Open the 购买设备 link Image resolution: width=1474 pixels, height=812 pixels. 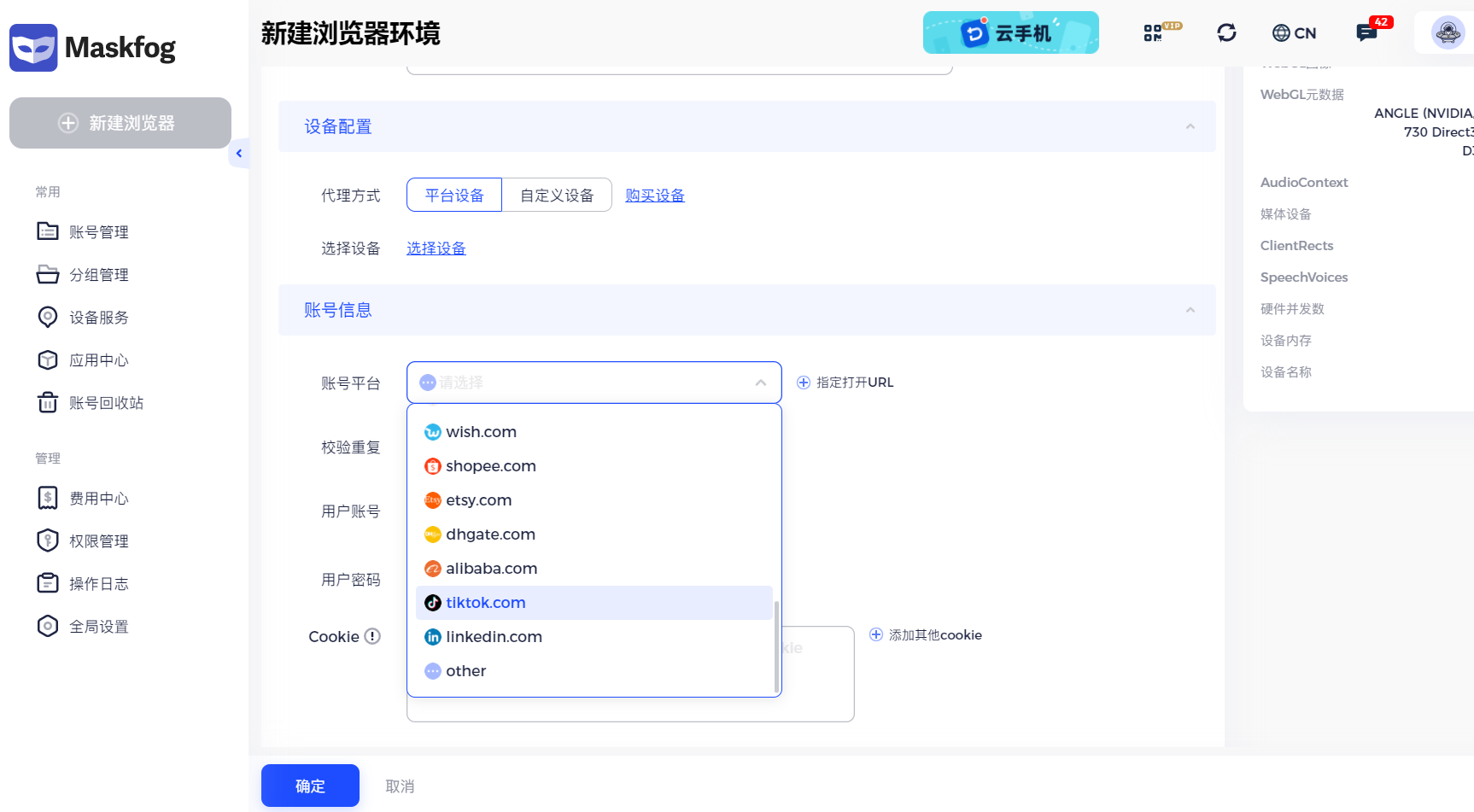point(655,196)
